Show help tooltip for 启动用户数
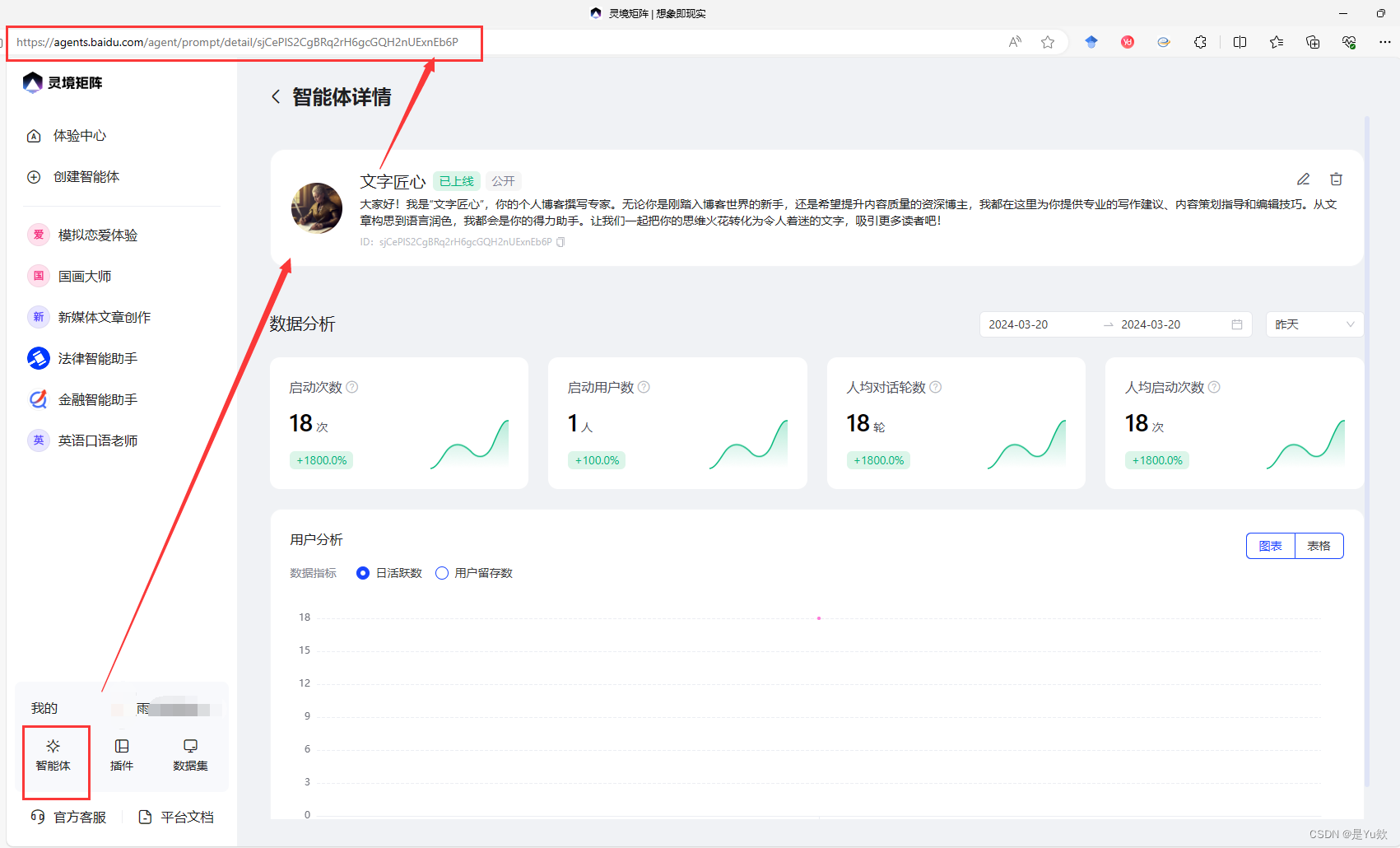The width and height of the screenshot is (1400, 848). click(644, 387)
